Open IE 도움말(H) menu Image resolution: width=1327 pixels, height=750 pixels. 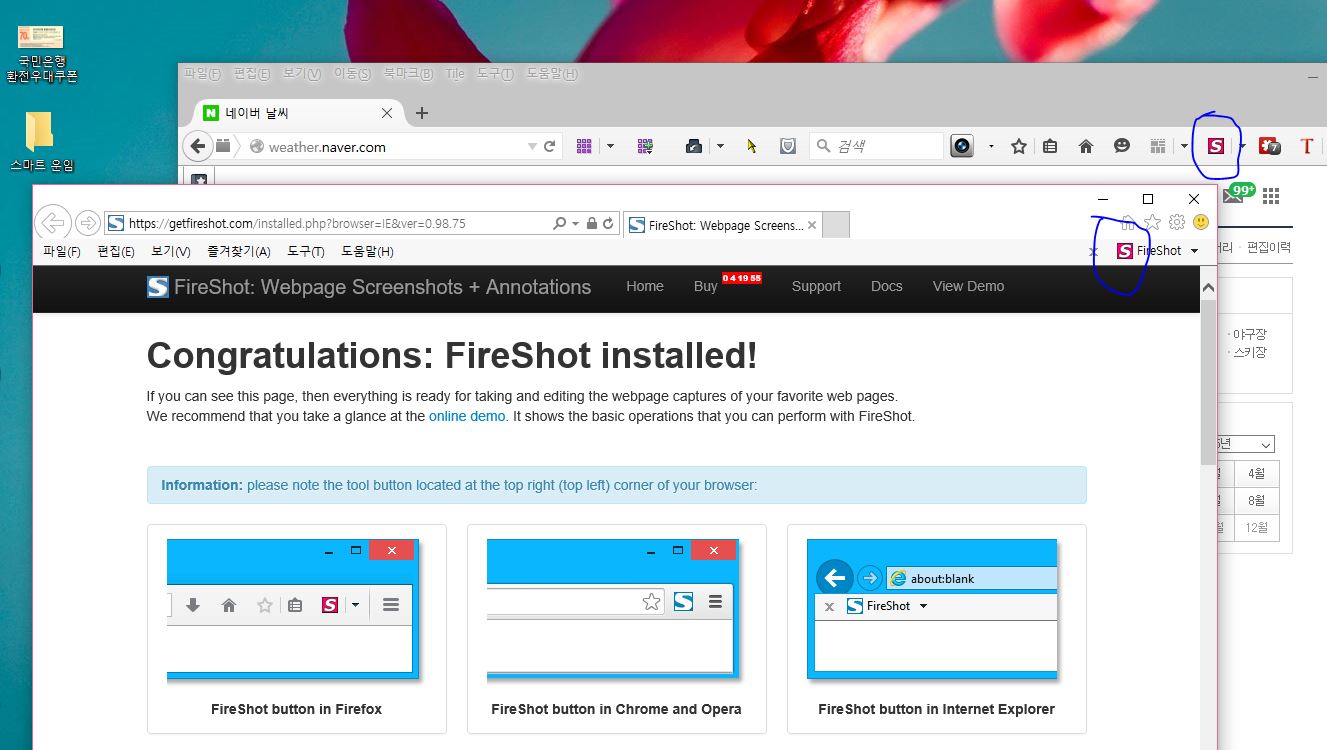tap(368, 252)
